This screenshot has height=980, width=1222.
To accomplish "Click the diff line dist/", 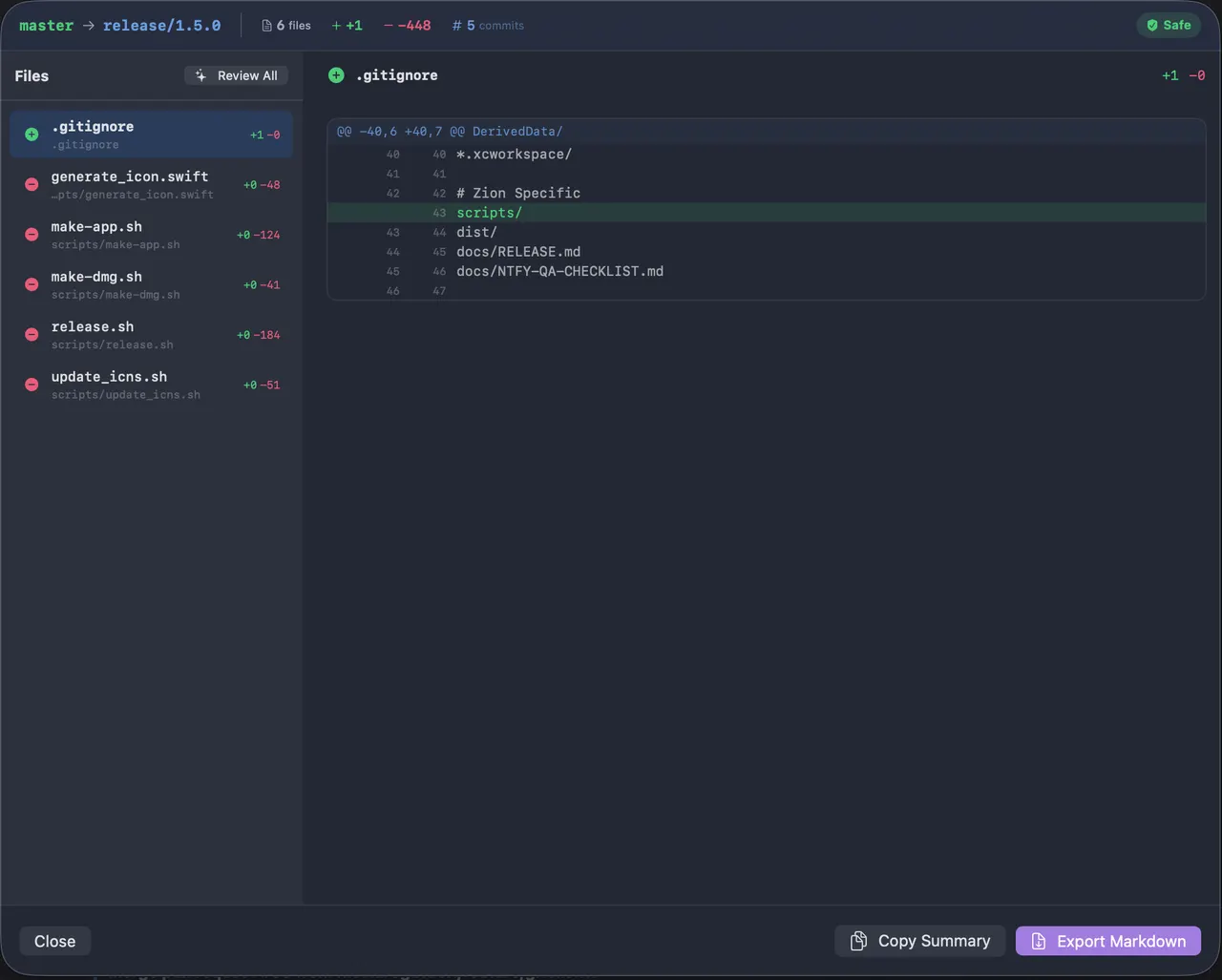I will click(x=767, y=232).
